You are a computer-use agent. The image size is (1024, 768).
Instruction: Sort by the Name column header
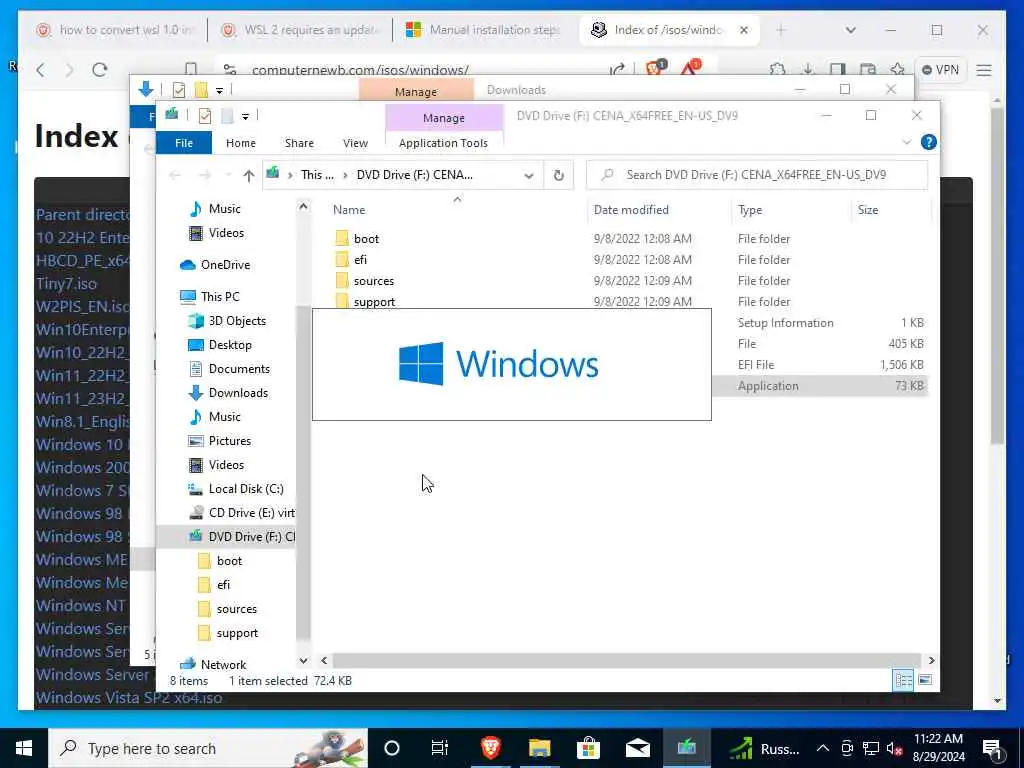point(349,210)
